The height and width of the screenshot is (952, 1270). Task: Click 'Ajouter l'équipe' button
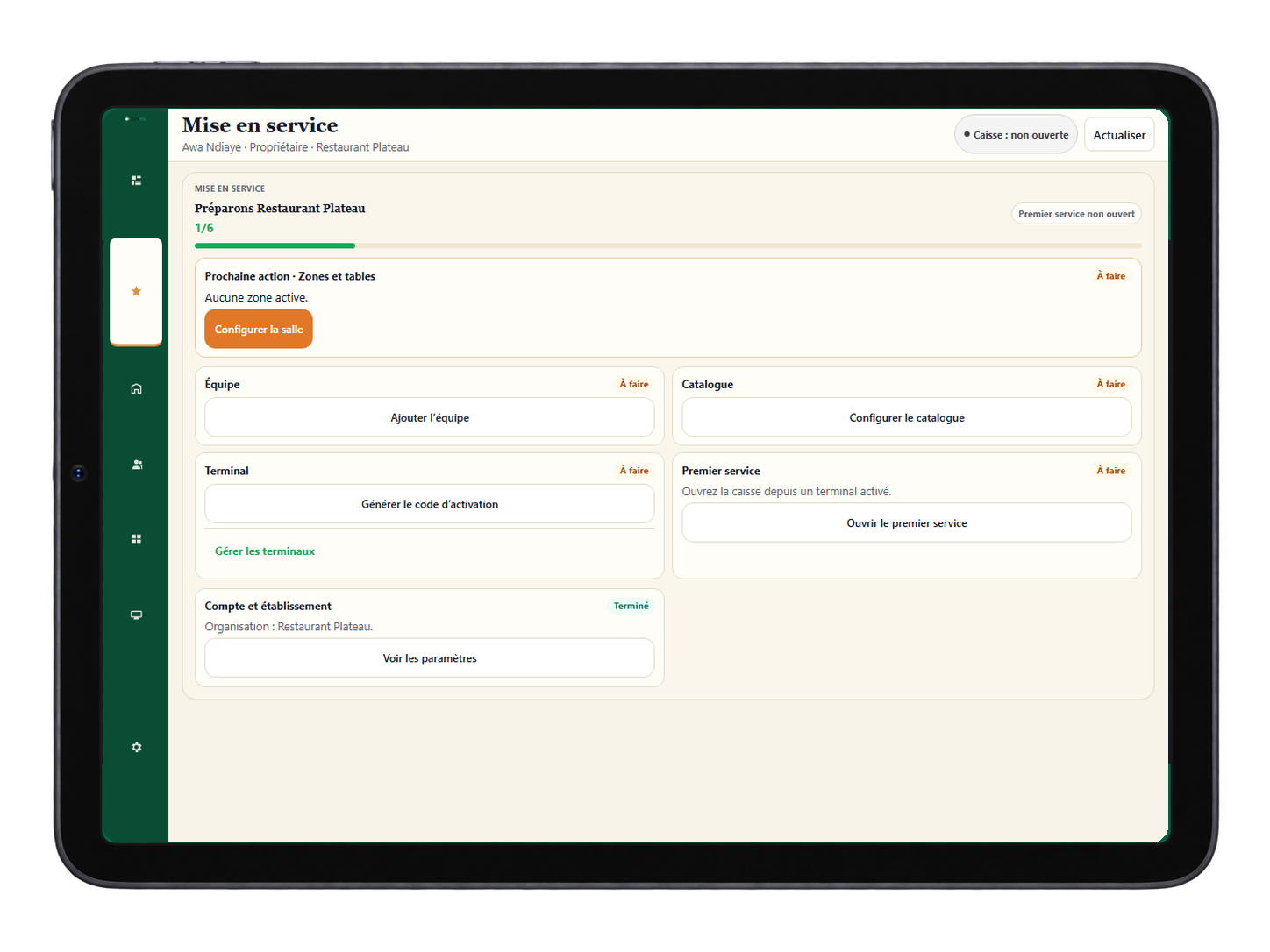pos(430,417)
